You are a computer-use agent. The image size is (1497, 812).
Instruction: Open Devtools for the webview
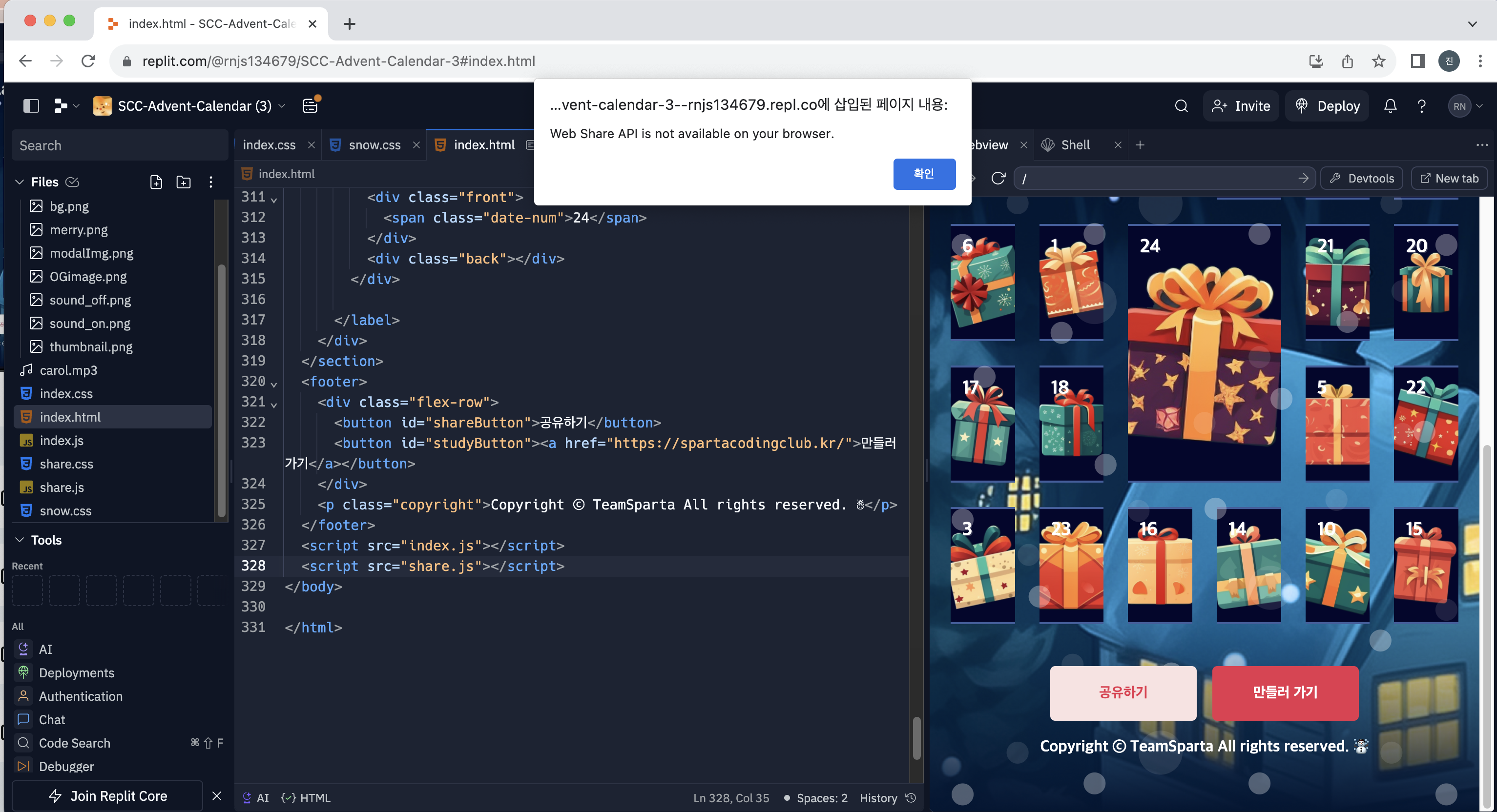pyautogui.click(x=1362, y=178)
